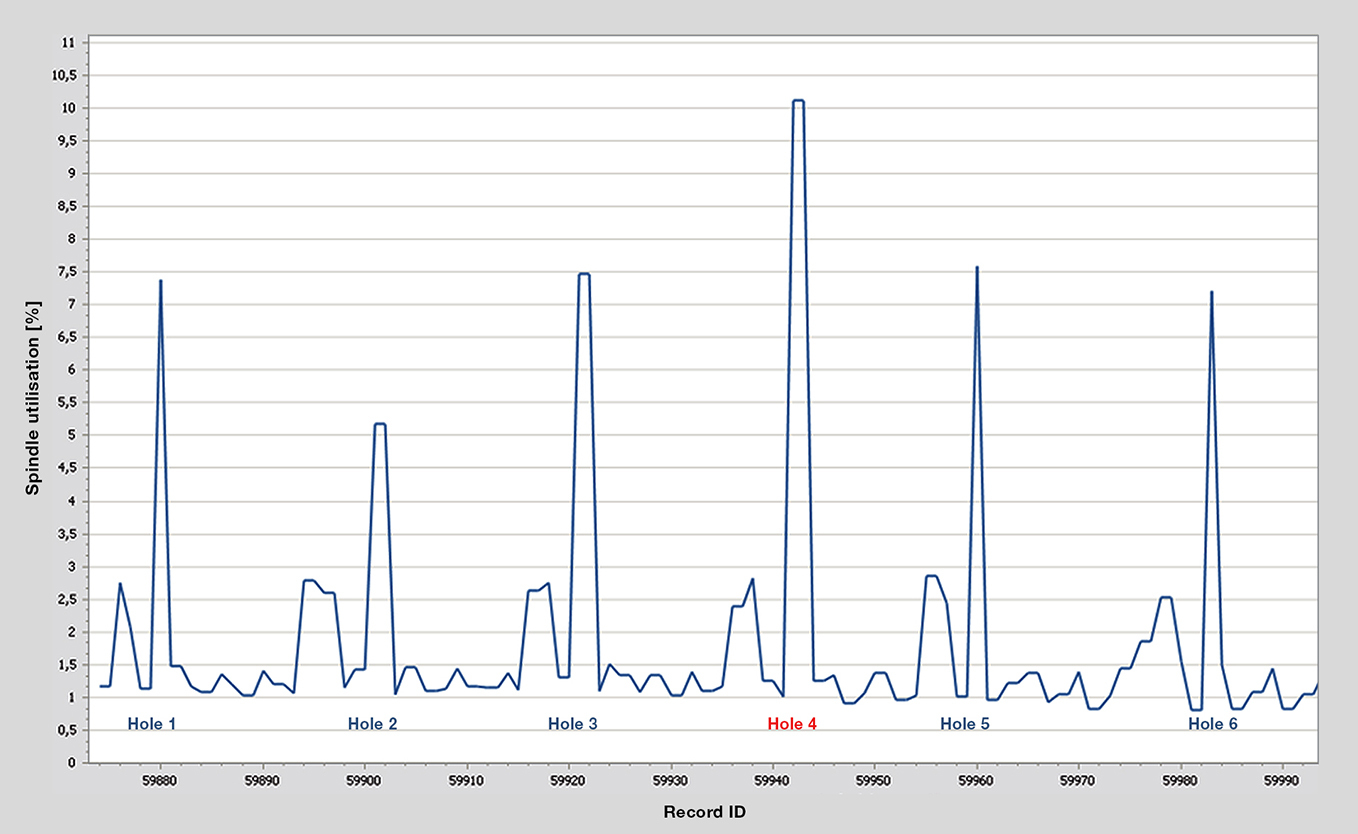
Task: Click the "Hole 5" label
Action: click(x=965, y=723)
